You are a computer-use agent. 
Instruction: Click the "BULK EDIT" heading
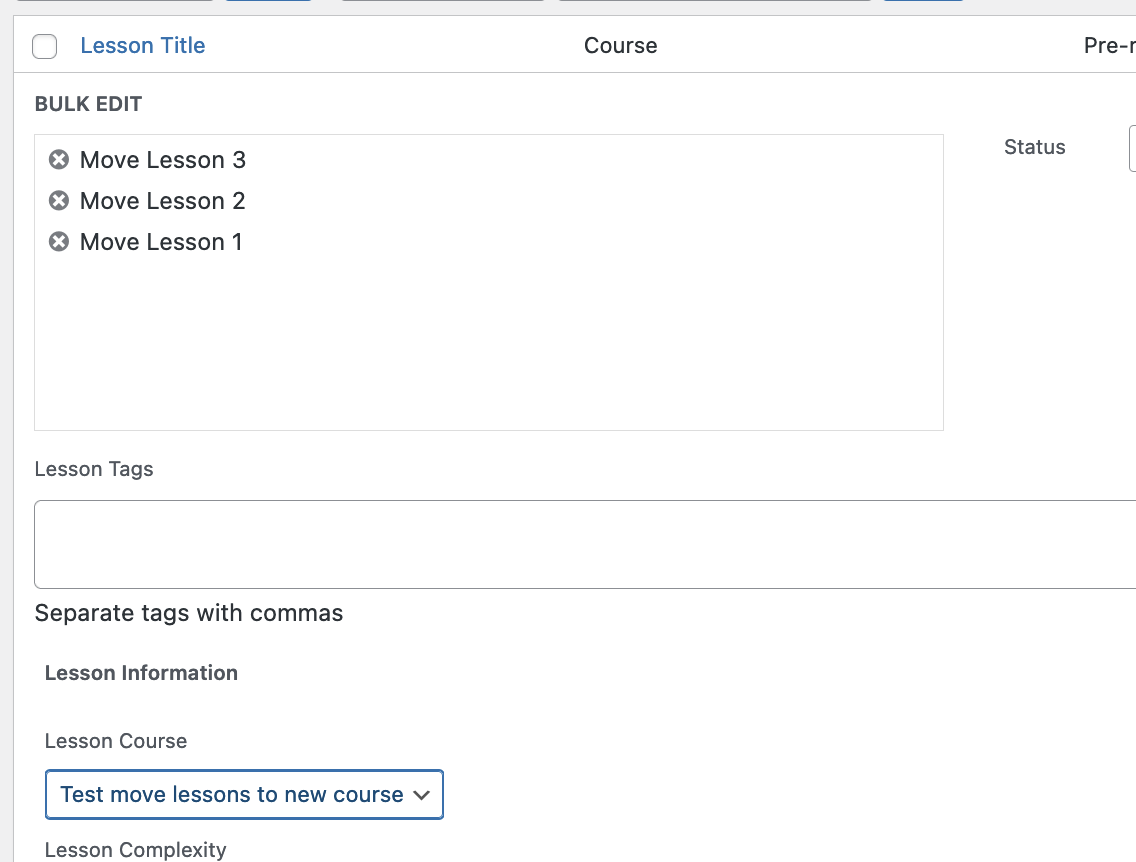coord(88,103)
